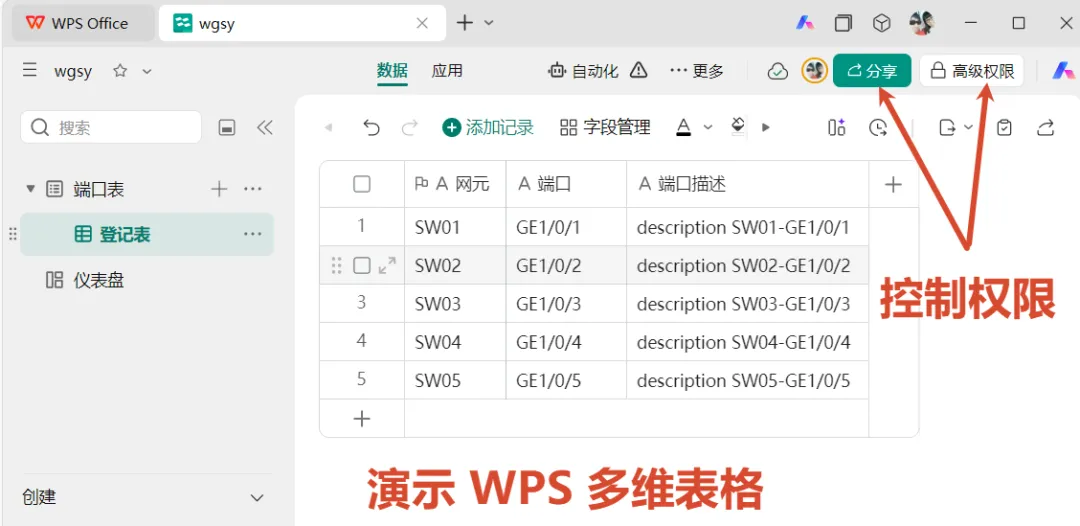The width and height of the screenshot is (1080, 526).
Task: Click the 端口 column header
Action: [566, 184]
